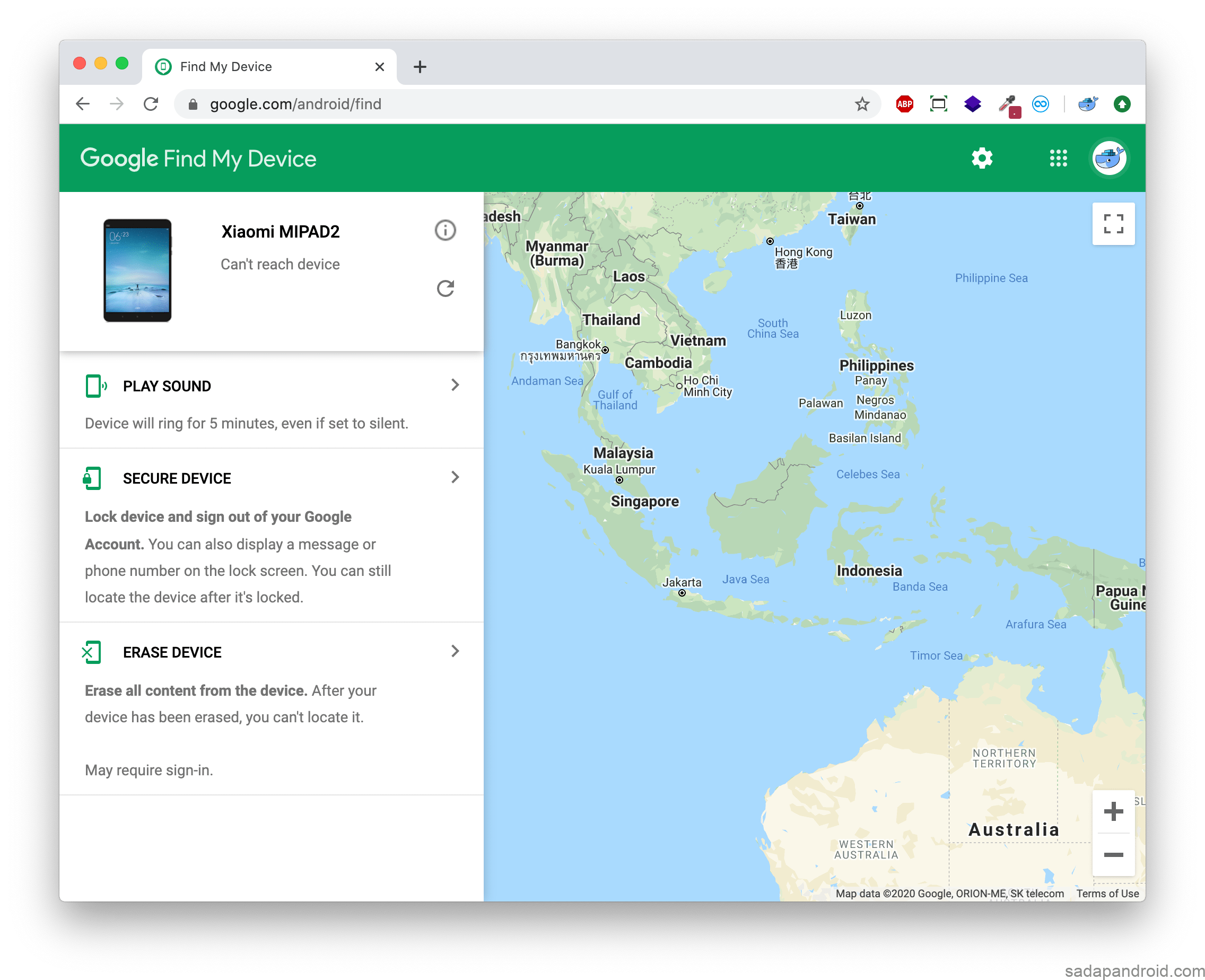Click the device info icon

coord(445,230)
